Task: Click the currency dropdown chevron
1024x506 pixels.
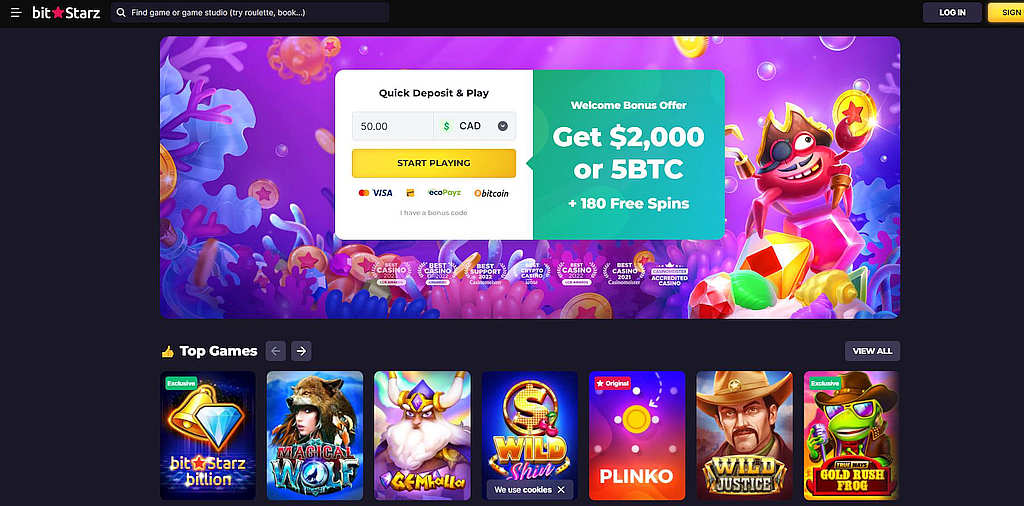Action: [x=503, y=126]
